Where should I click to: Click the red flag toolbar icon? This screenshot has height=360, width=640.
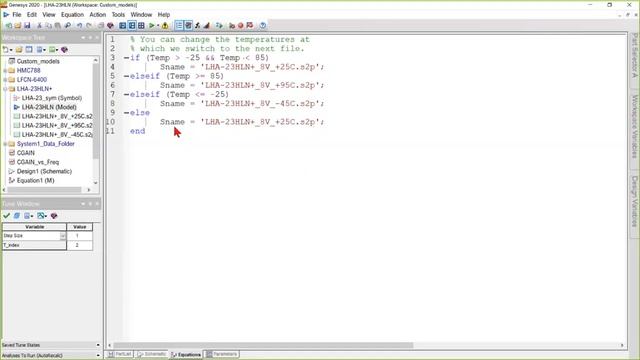pyautogui.click(x=250, y=25)
